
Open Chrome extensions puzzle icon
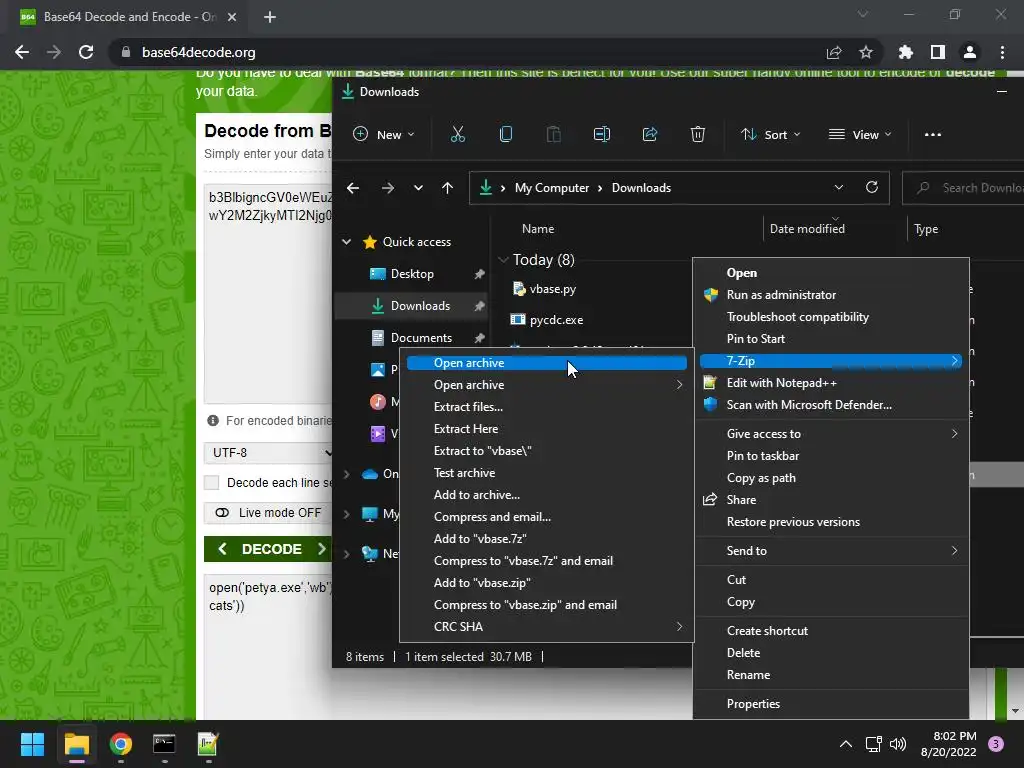click(905, 52)
